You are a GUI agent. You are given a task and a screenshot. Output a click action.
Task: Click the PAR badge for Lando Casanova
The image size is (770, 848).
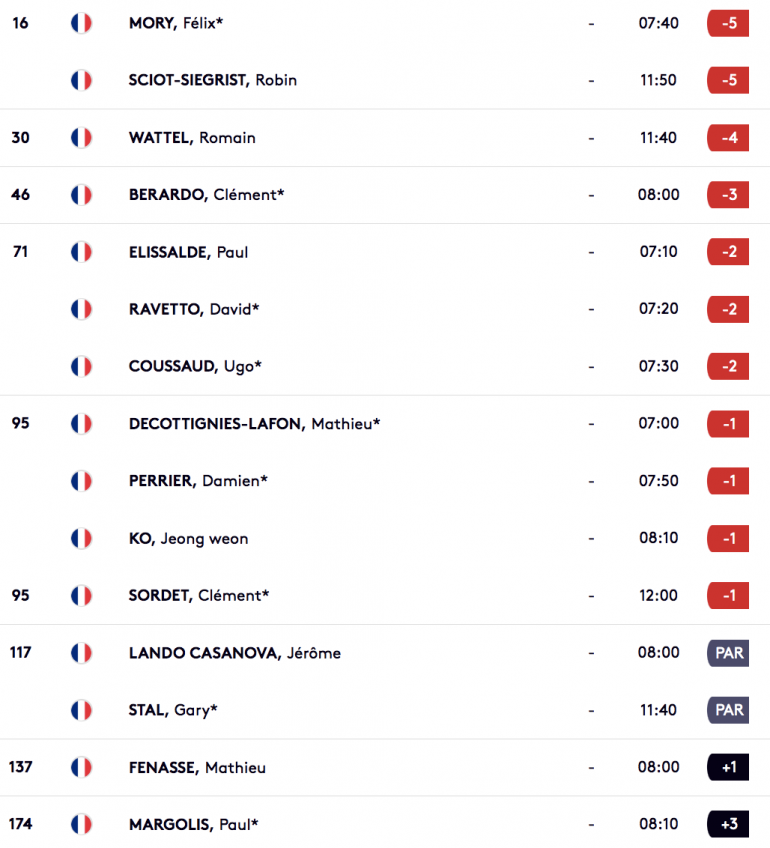(x=728, y=653)
